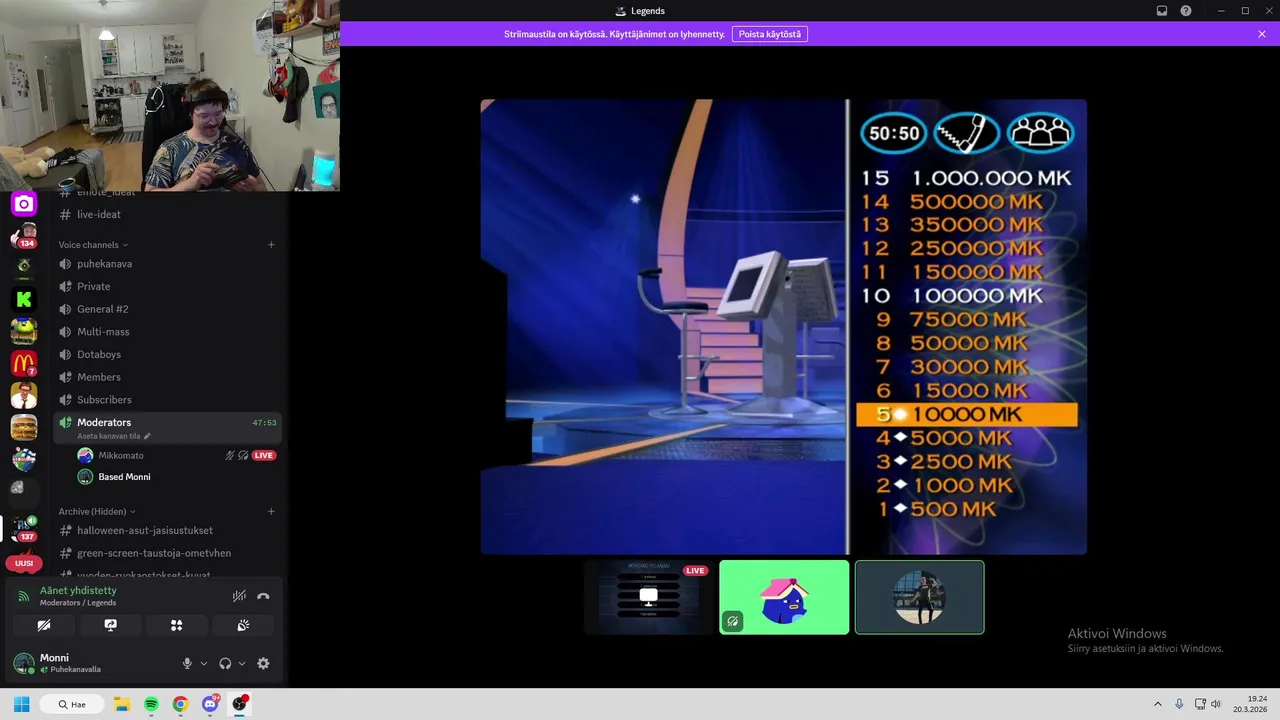Toggle microphone mute
The height and width of the screenshot is (720, 1280).
(x=186, y=663)
